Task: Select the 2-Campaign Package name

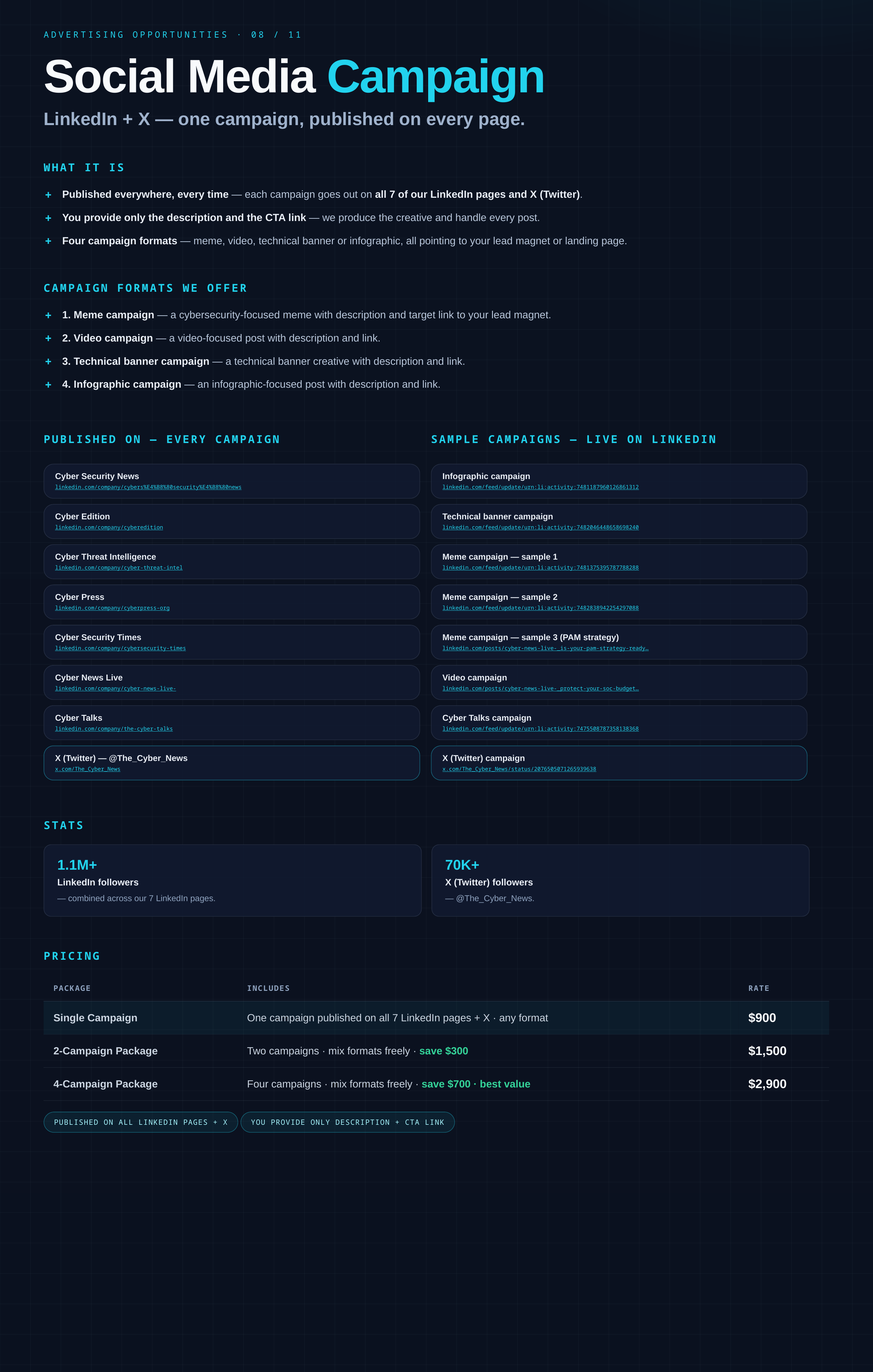Action: pos(105,1051)
